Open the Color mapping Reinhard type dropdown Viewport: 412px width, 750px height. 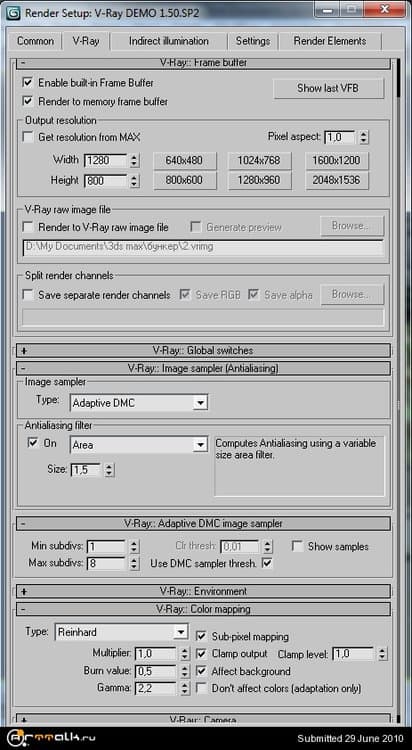point(122,632)
